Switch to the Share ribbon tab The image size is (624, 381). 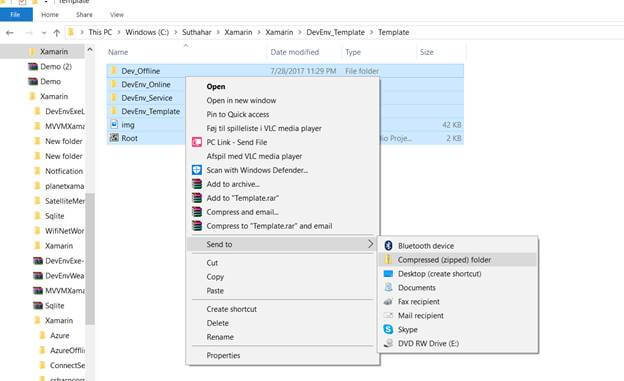coord(84,15)
